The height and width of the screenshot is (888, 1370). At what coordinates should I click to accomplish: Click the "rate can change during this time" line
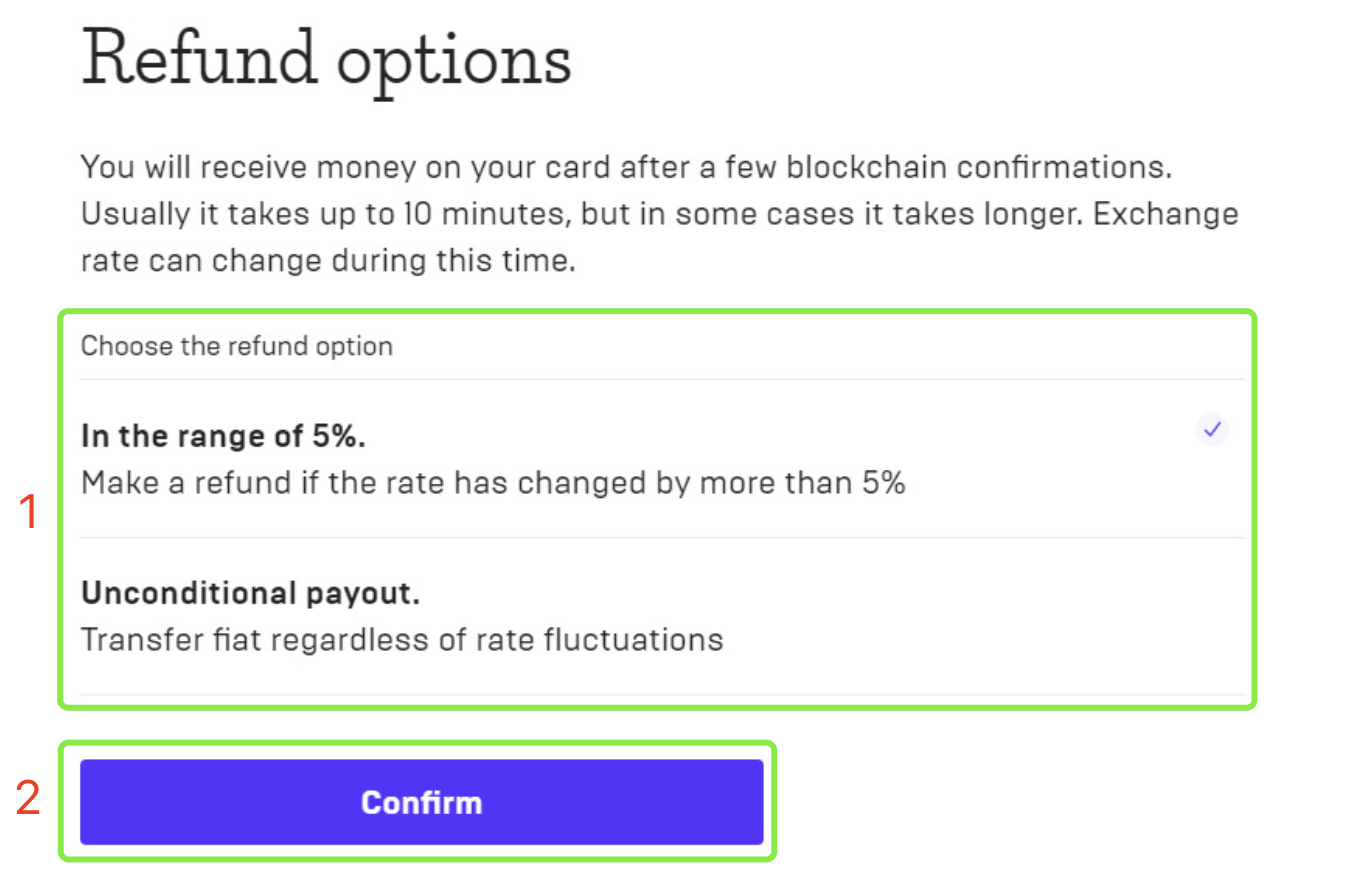click(x=328, y=261)
